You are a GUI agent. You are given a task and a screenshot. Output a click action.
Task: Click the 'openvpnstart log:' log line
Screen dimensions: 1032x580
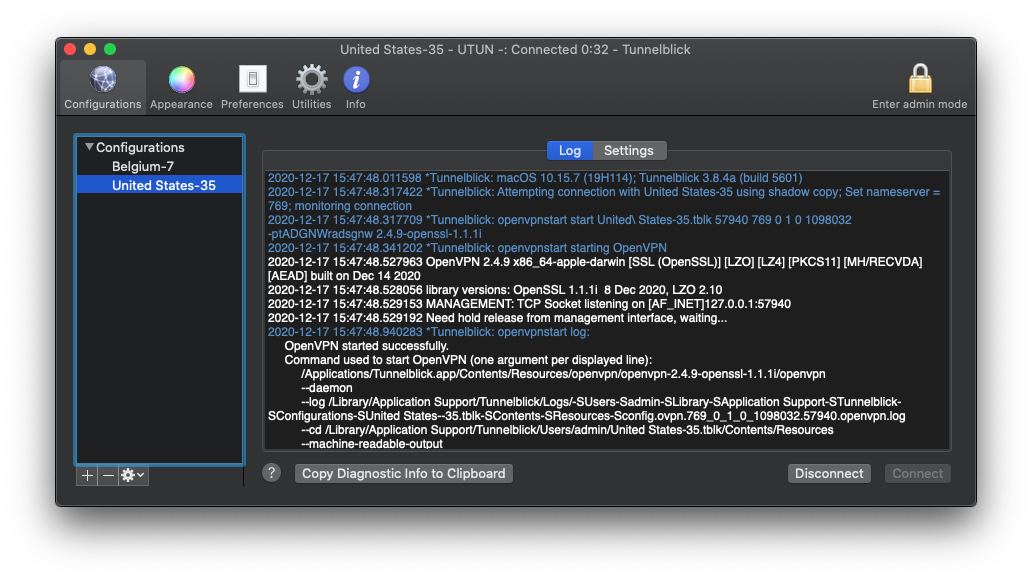click(x=428, y=332)
